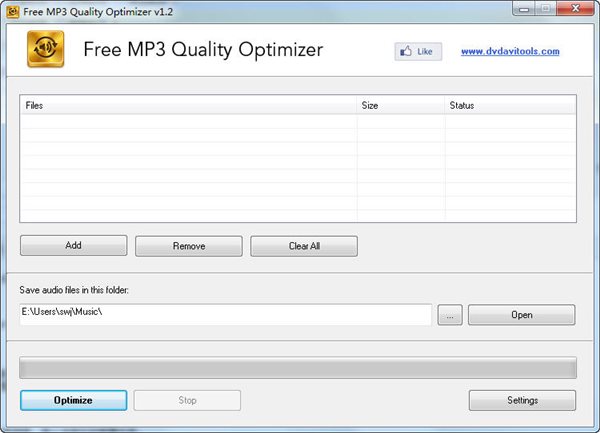This screenshot has width=600, height=433.
Task: Click the Status column header
Action: pos(510,105)
